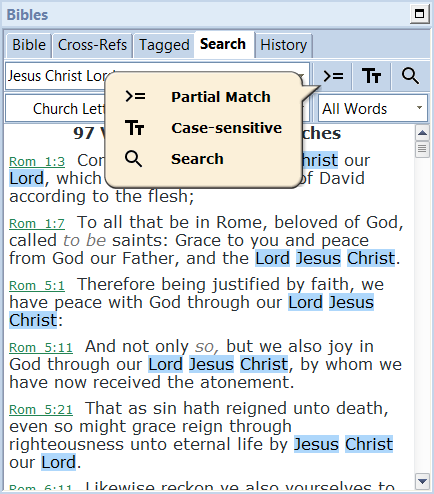The width and height of the screenshot is (434, 494).
Task: Follow the Rom 5:1 reference link
Action: 37,286
